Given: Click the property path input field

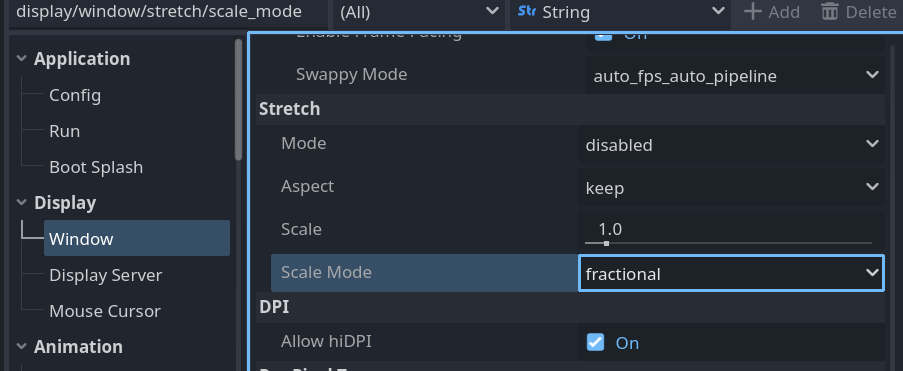Looking at the screenshot, I should coord(169,12).
